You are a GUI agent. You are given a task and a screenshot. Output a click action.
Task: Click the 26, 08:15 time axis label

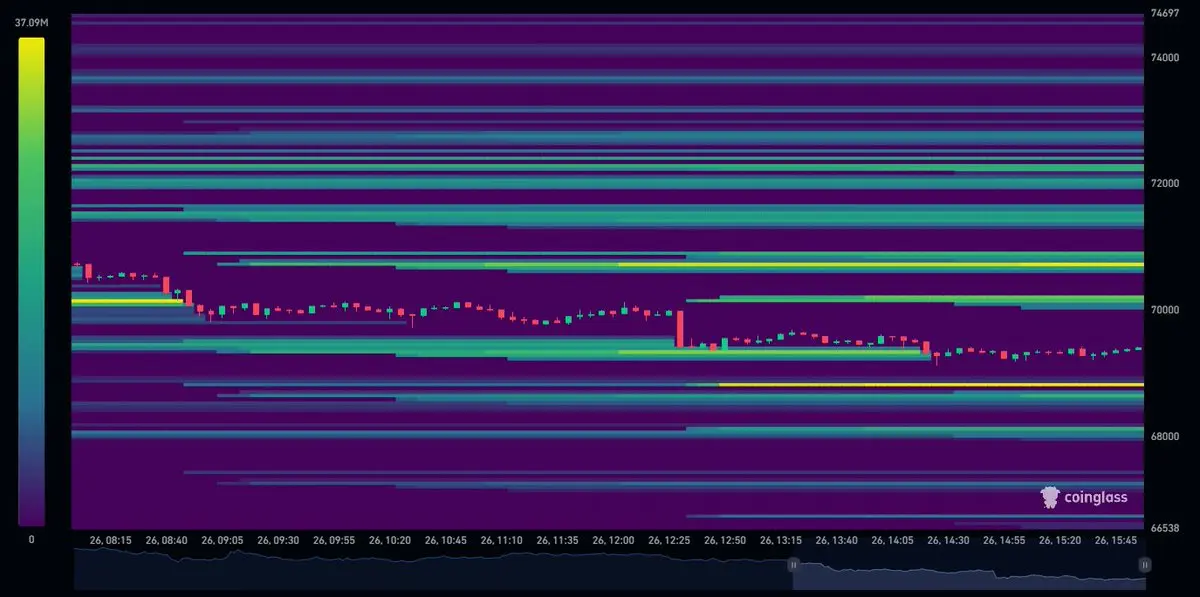(110, 540)
